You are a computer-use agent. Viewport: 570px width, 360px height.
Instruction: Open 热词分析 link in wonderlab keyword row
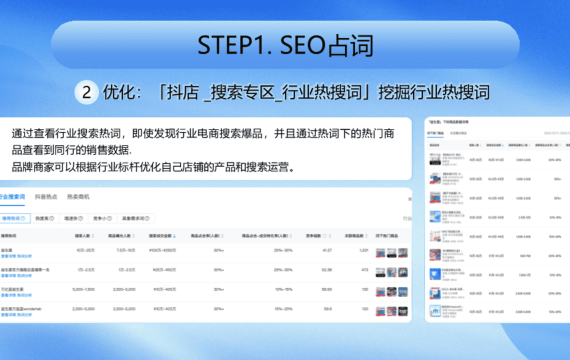point(24,315)
